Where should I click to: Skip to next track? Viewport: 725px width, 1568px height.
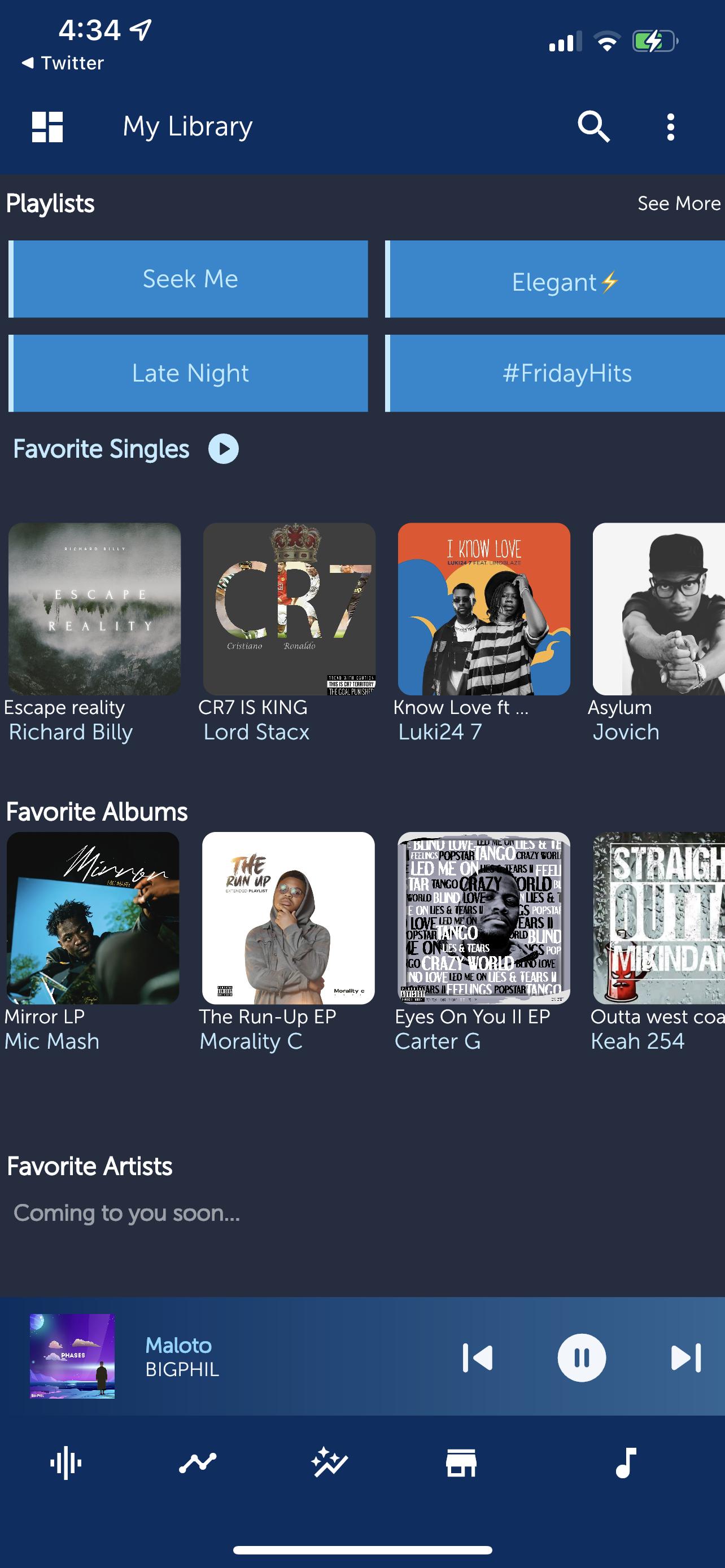(x=686, y=1358)
